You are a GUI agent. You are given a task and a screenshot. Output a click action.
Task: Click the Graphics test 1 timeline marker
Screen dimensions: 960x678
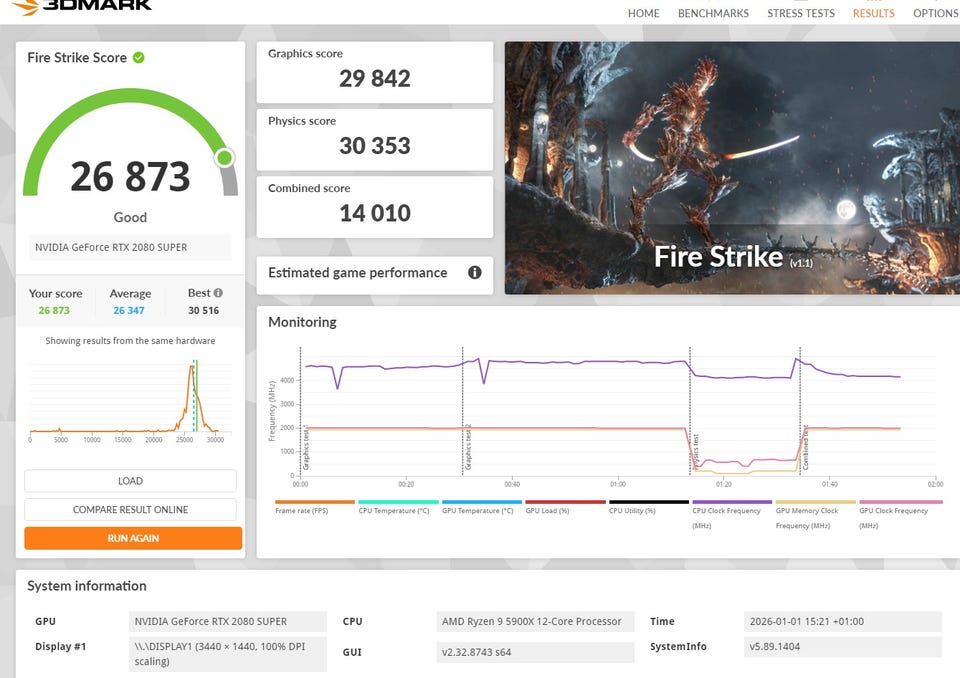coord(301,412)
